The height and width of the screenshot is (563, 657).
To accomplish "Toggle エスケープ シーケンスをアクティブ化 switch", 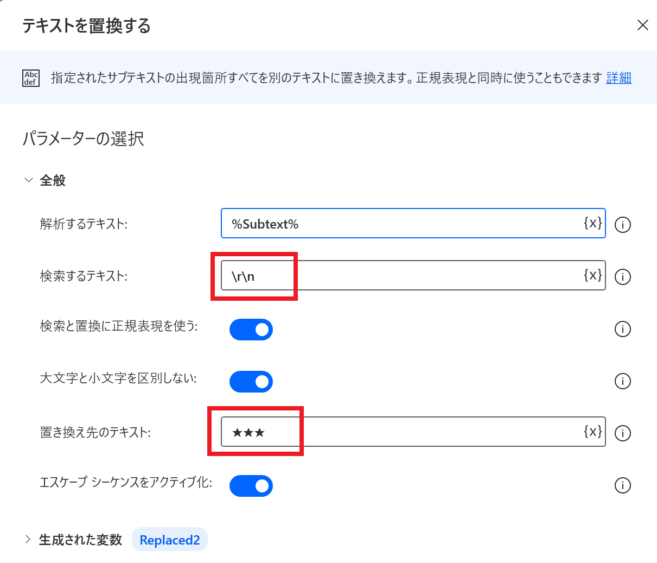I will tap(251, 486).
